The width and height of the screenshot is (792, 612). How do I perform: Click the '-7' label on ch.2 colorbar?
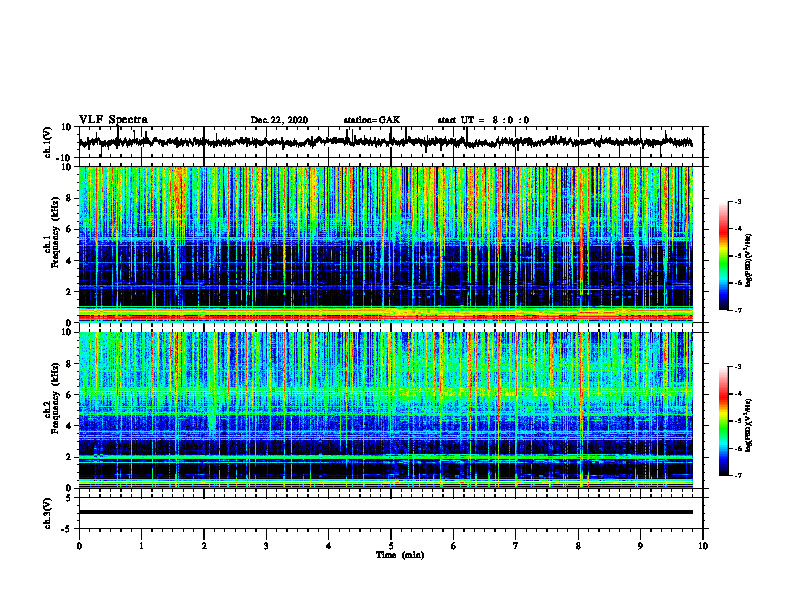pyautogui.click(x=737, y=475)
